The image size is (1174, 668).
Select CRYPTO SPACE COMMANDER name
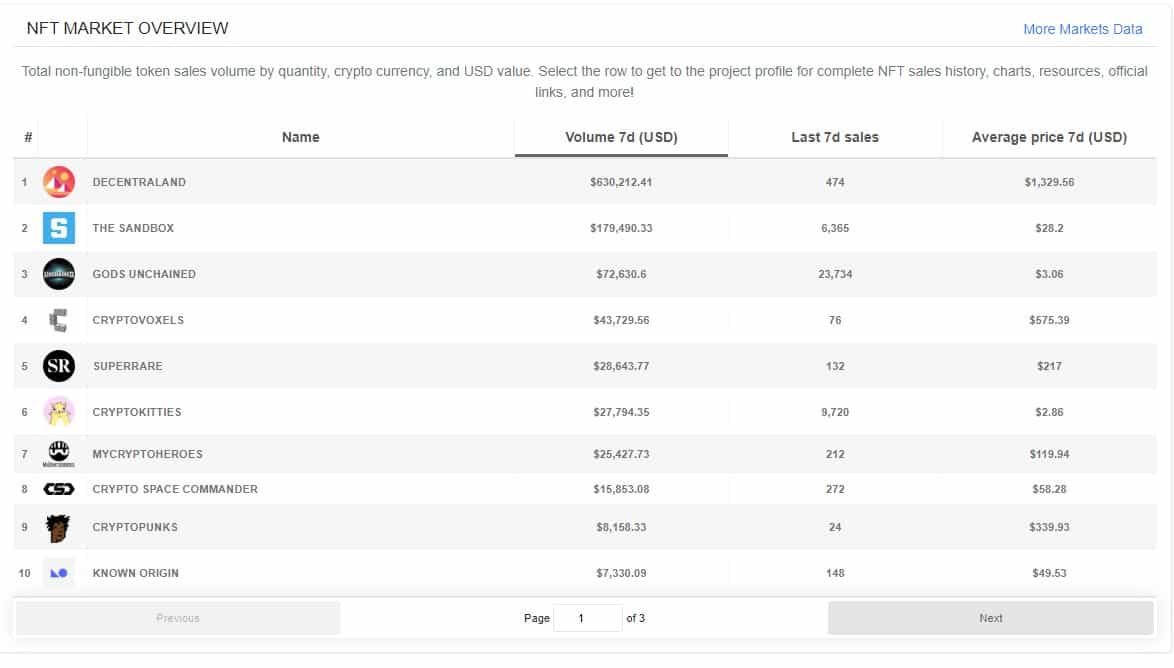pyautogui.click(x=175, y=489)
